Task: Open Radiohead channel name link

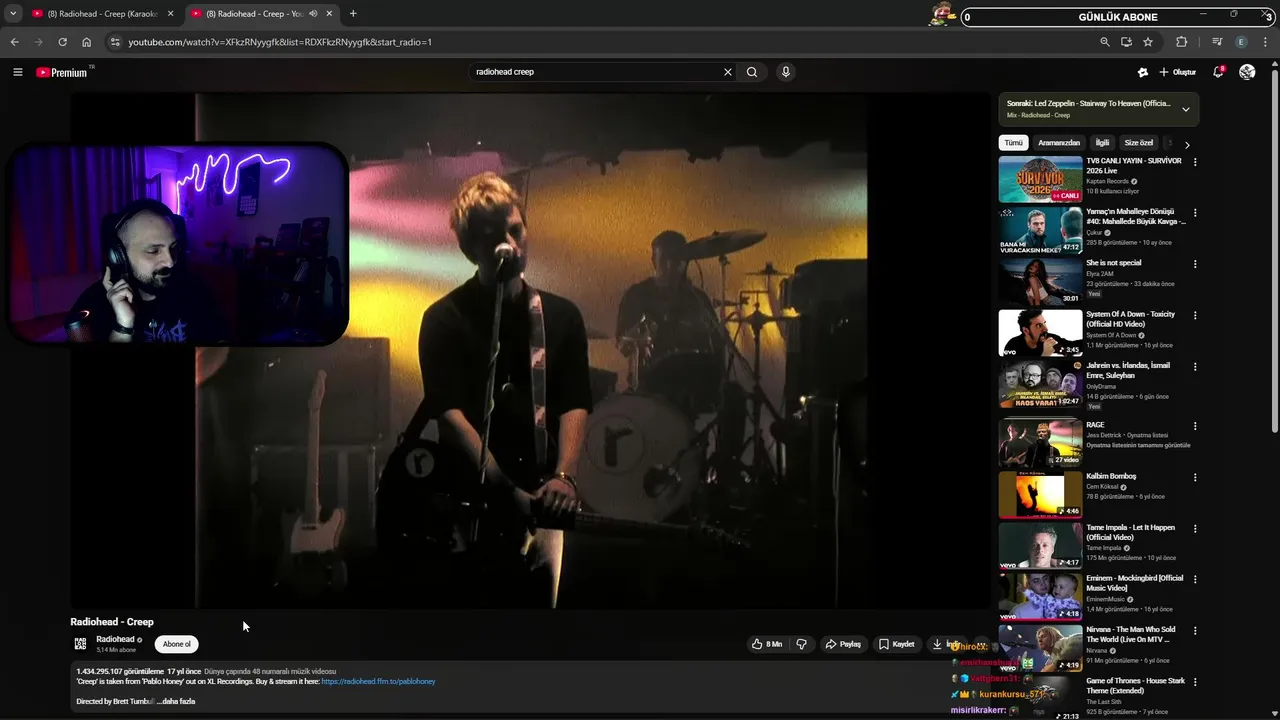Action: coord(115,639)
